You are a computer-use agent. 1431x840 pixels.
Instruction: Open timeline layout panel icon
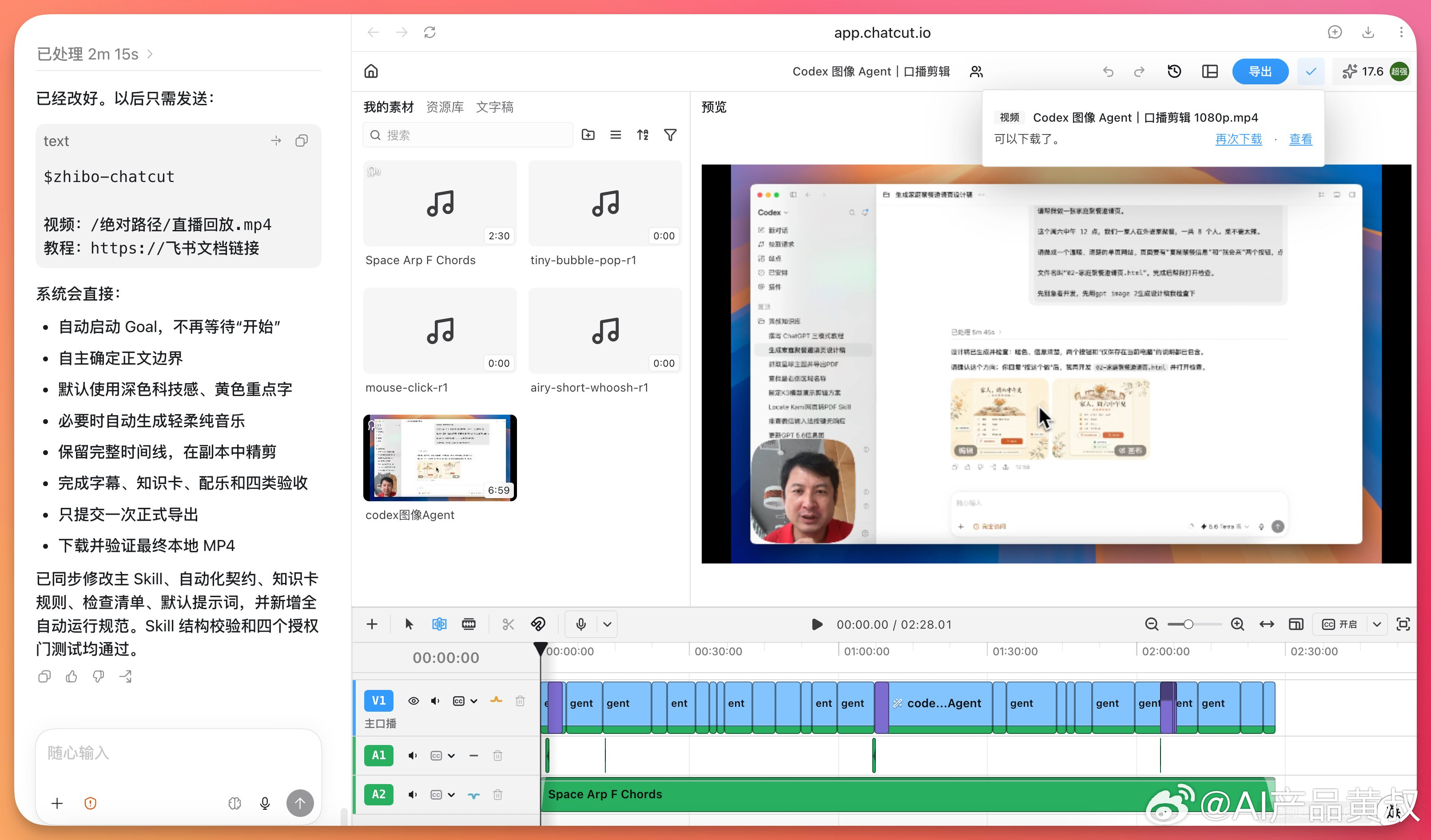1296,624
